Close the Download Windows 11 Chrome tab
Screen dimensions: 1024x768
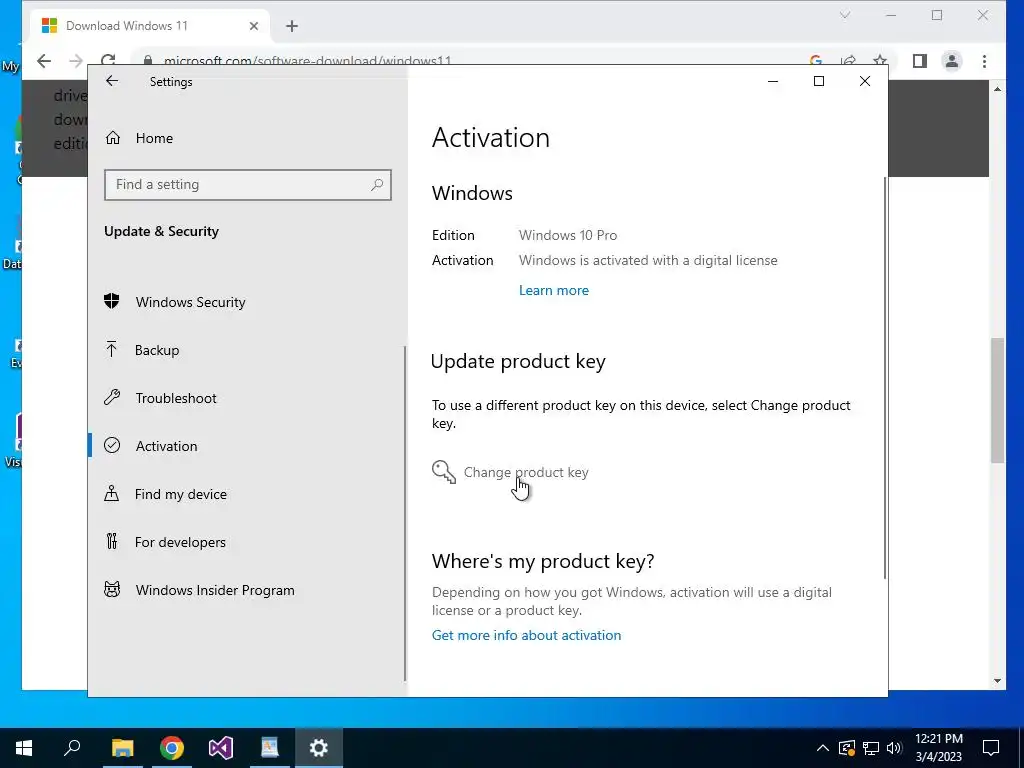(254, 26)
